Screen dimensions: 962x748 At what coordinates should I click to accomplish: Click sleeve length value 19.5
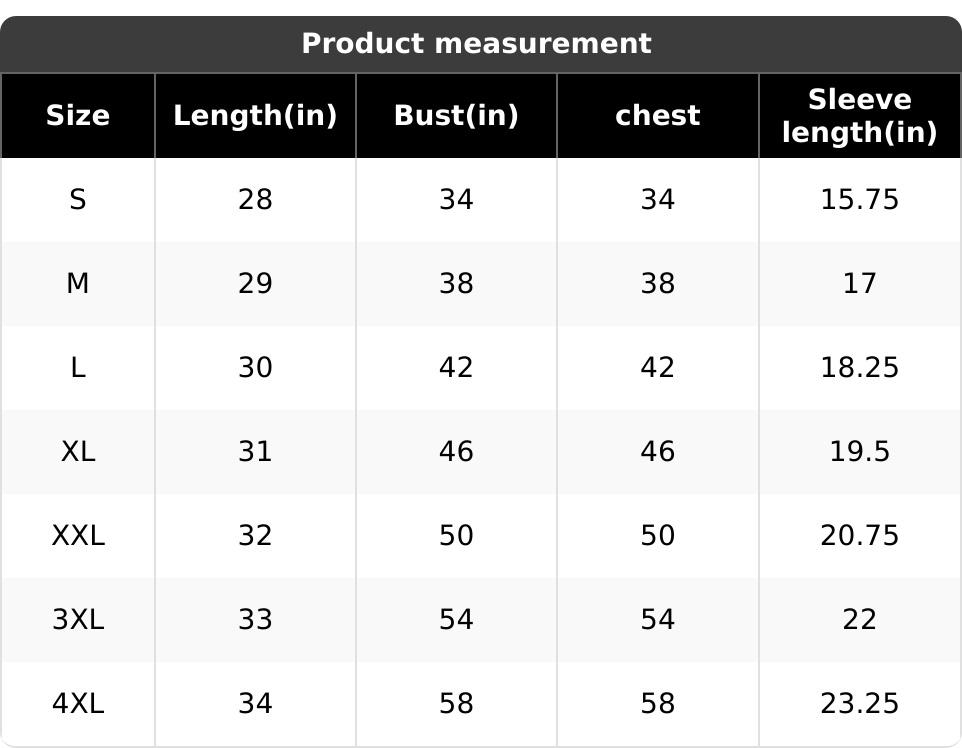[859, 452]
